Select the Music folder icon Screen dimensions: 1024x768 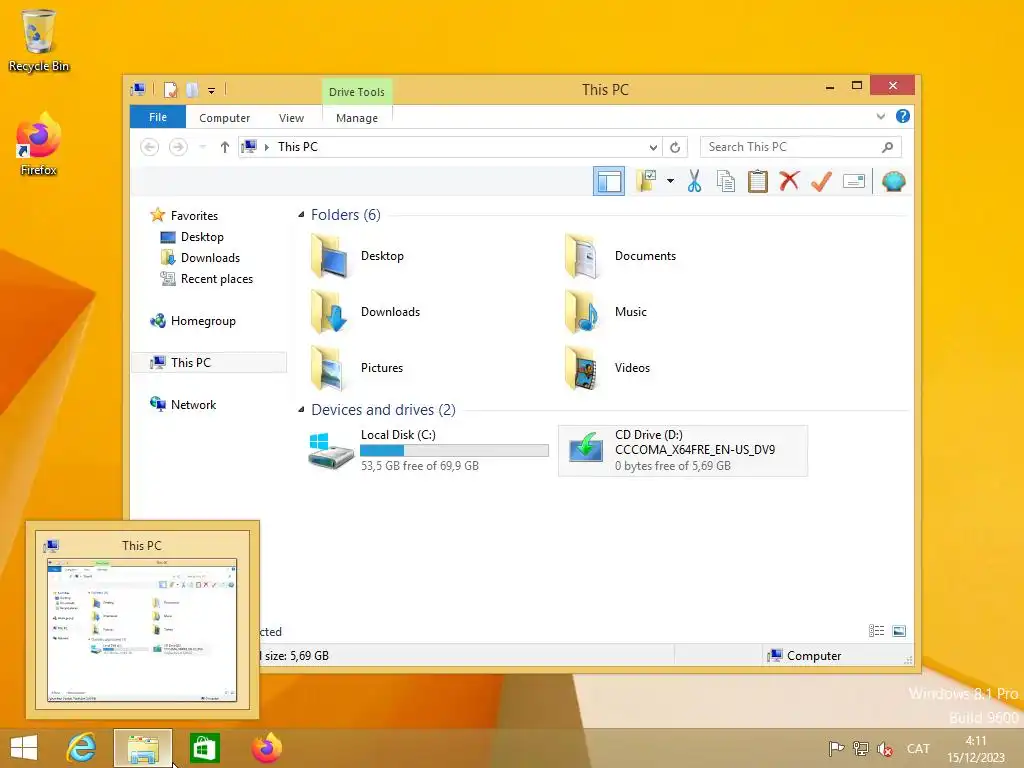pyautogui.click(x=583, y=312)
